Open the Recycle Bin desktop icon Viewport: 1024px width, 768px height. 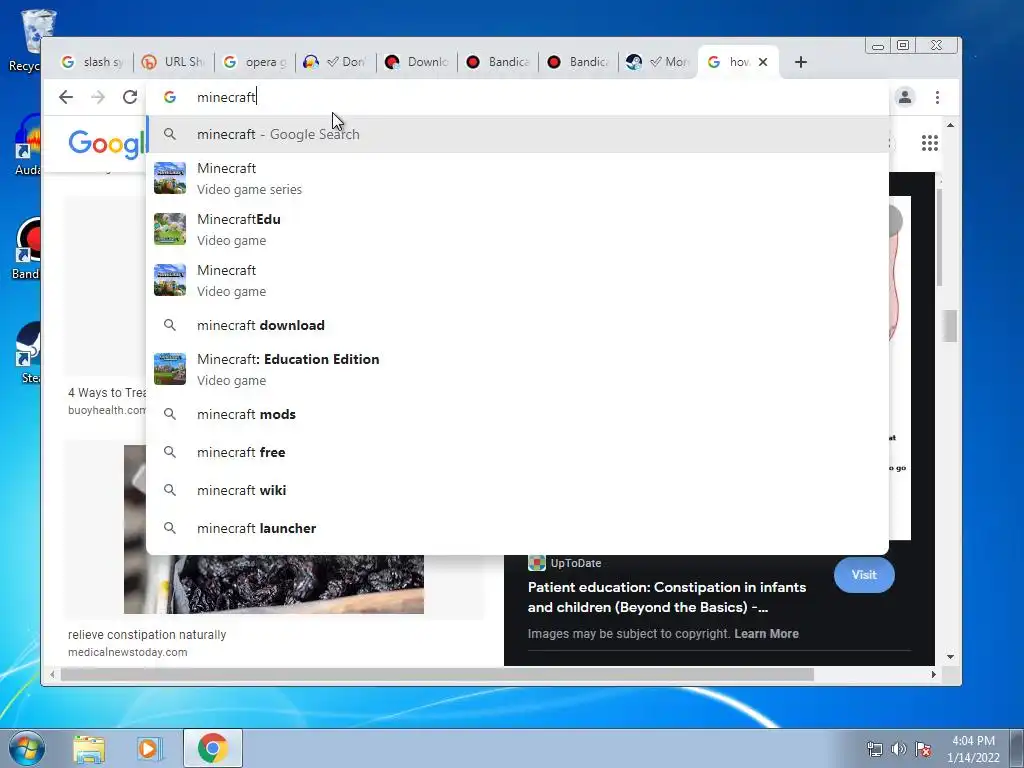tap(29, 40)
